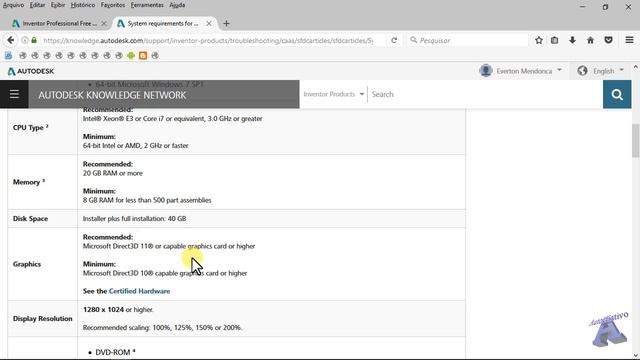Click the blue search magnifier button
Screen dimensions: 640x360
(x=617, y=94)
